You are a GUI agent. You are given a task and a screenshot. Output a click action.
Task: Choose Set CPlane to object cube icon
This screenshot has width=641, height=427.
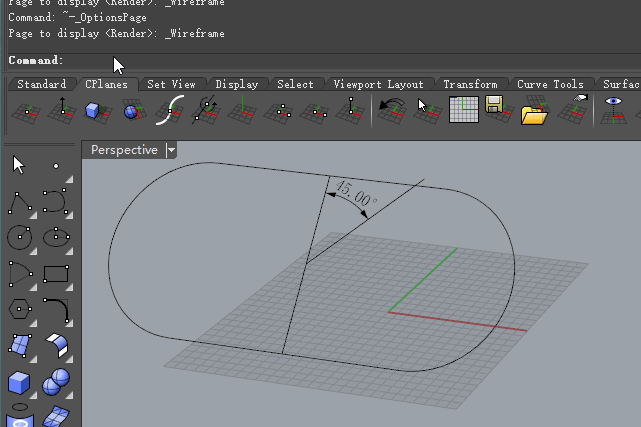click(98, 111)
